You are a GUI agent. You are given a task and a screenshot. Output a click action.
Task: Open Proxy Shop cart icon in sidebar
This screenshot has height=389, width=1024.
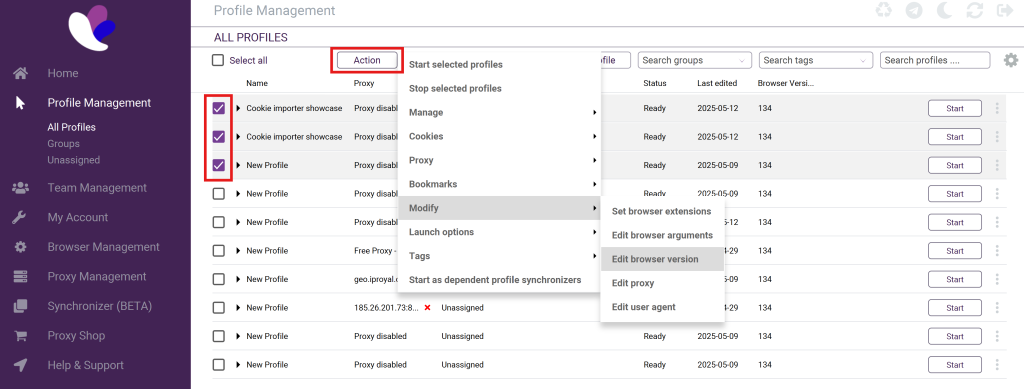21,336
